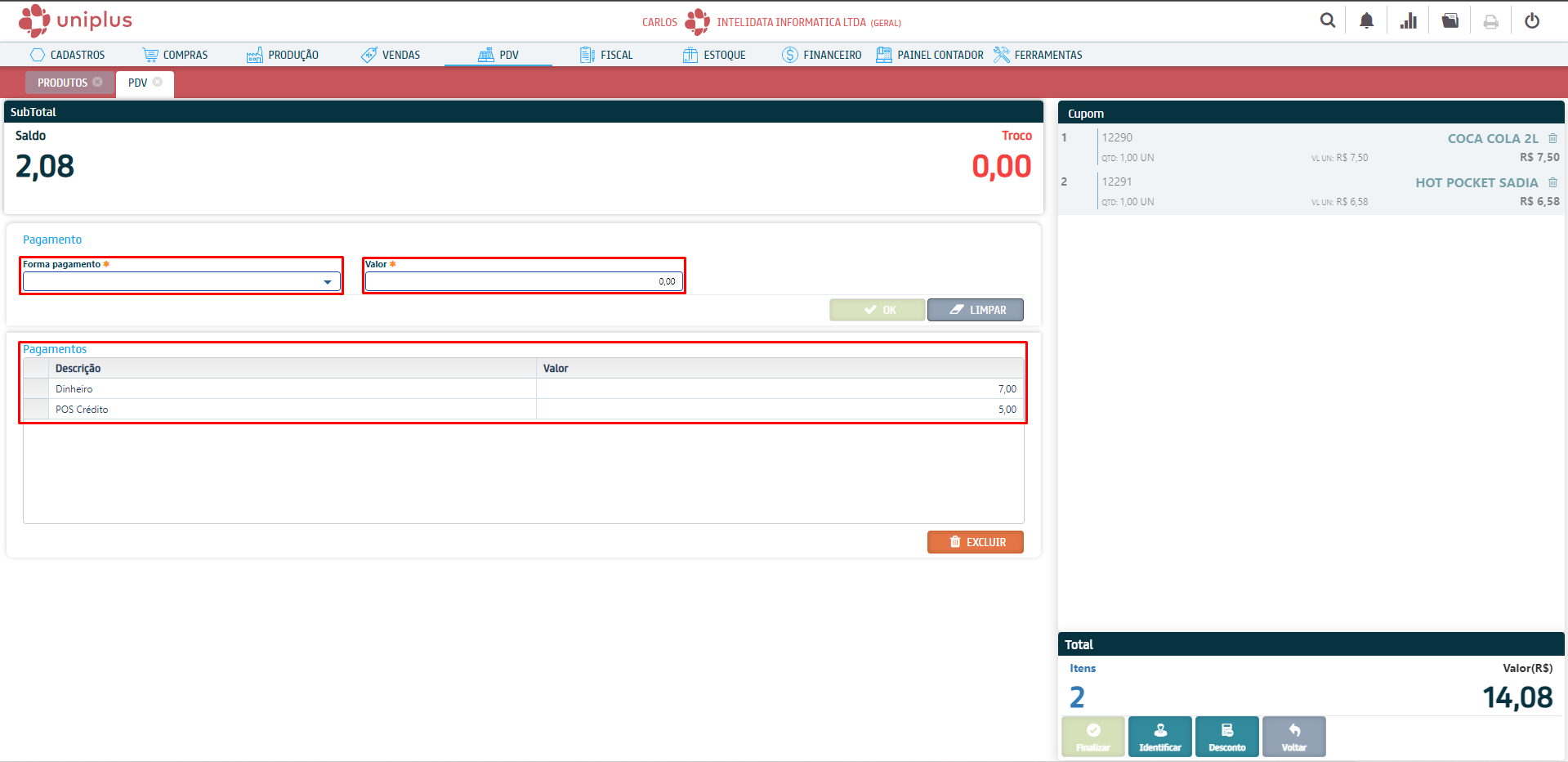Image resolution: width=1568 pixels, height=762 pixels.
Task: Open the VENDAS menu
Action: pos(391,55)
